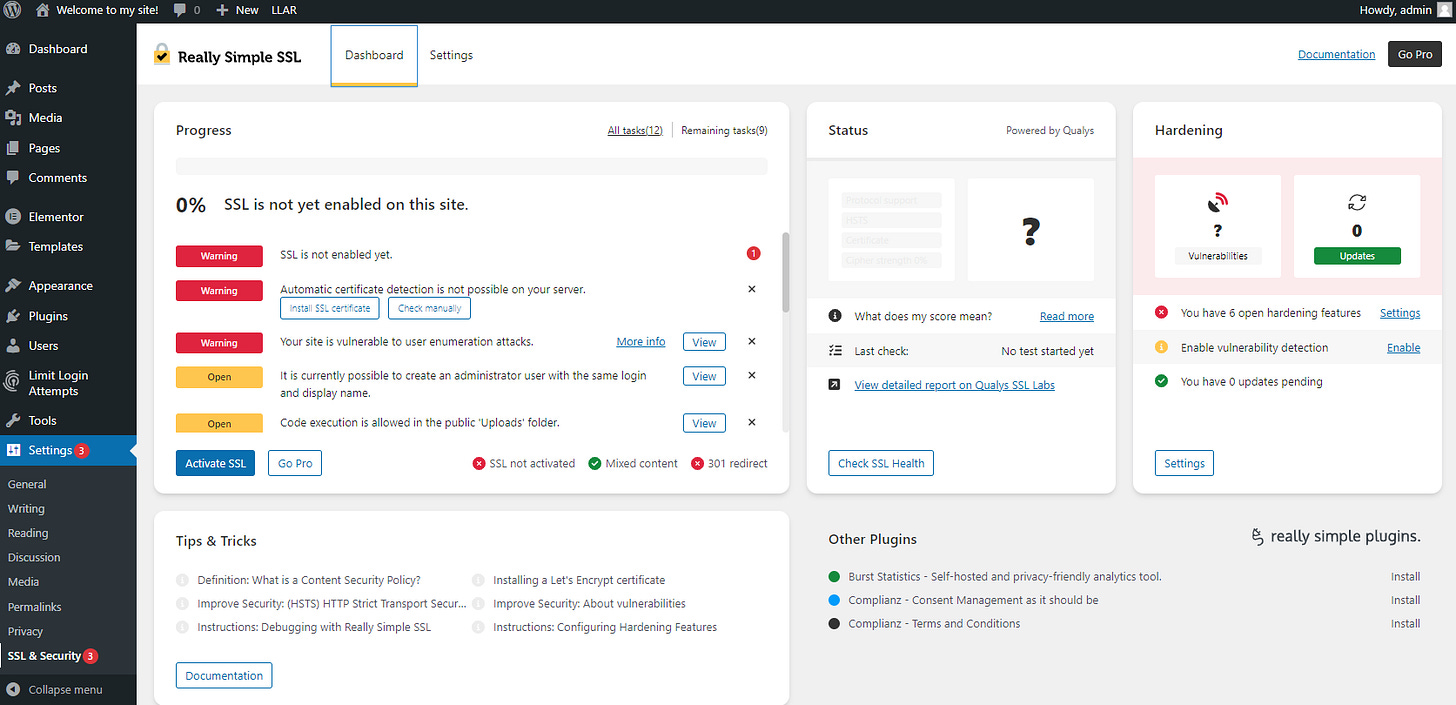Click the Media sidebar icon
Screen dimensions: 1456x705
point(13,118)
